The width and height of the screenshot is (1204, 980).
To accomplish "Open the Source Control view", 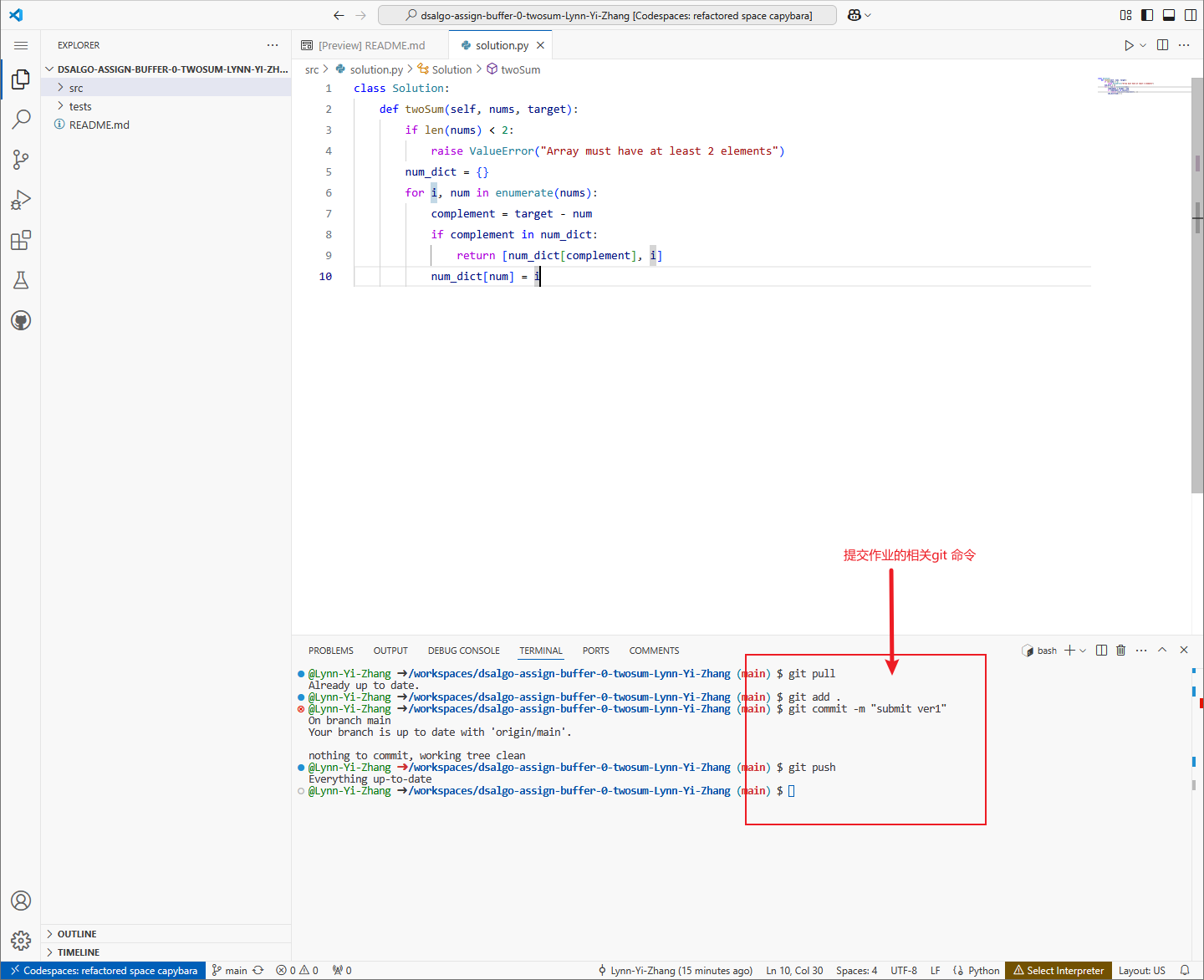I will (x=21, y=160).
